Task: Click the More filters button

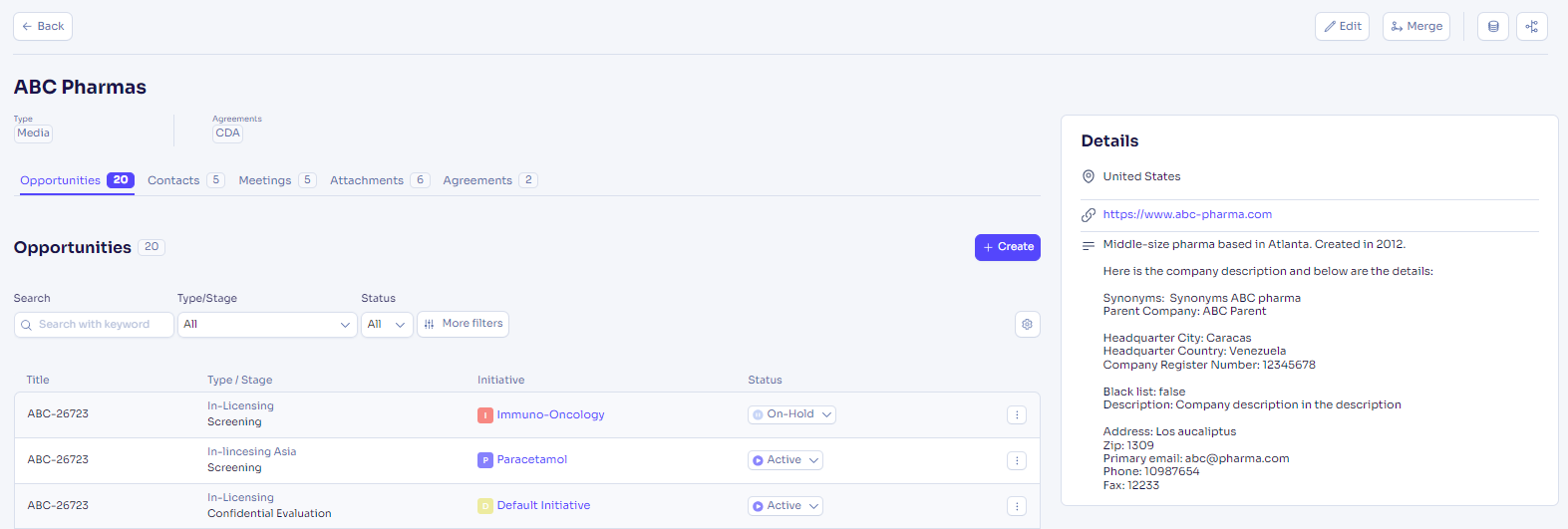Action: click(x=463, y=324)
